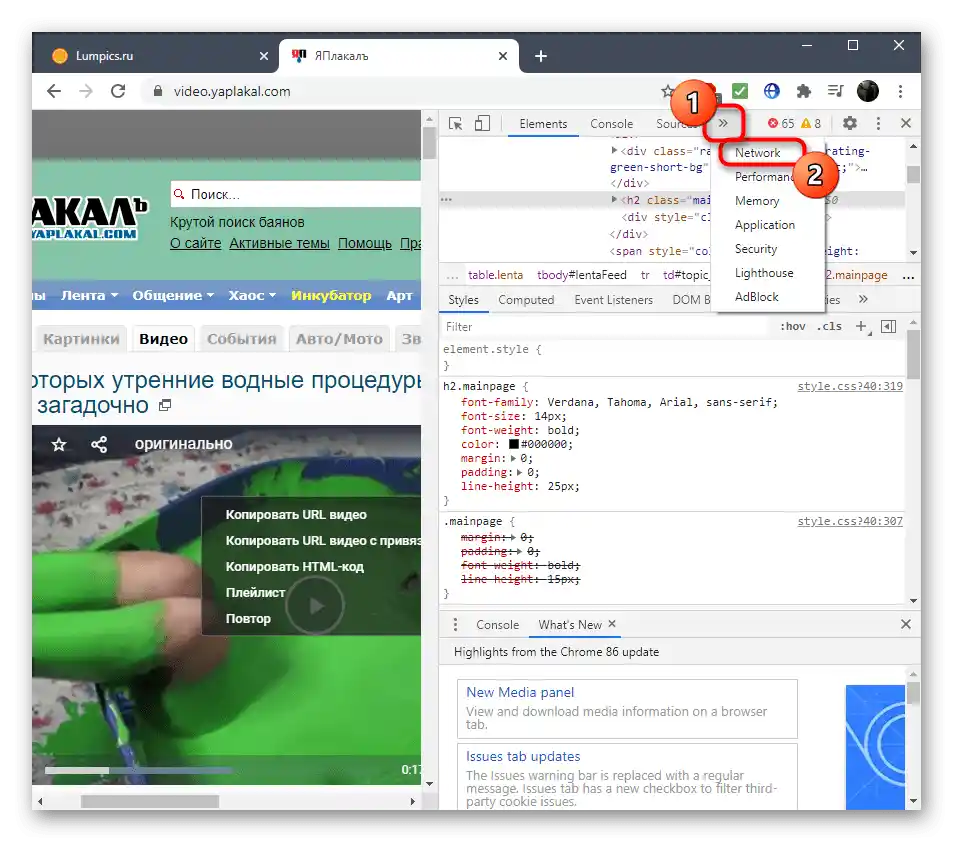Show more style pane tabs chevron
This screenshot has height=842, width=953.
[x=863, y=299]
